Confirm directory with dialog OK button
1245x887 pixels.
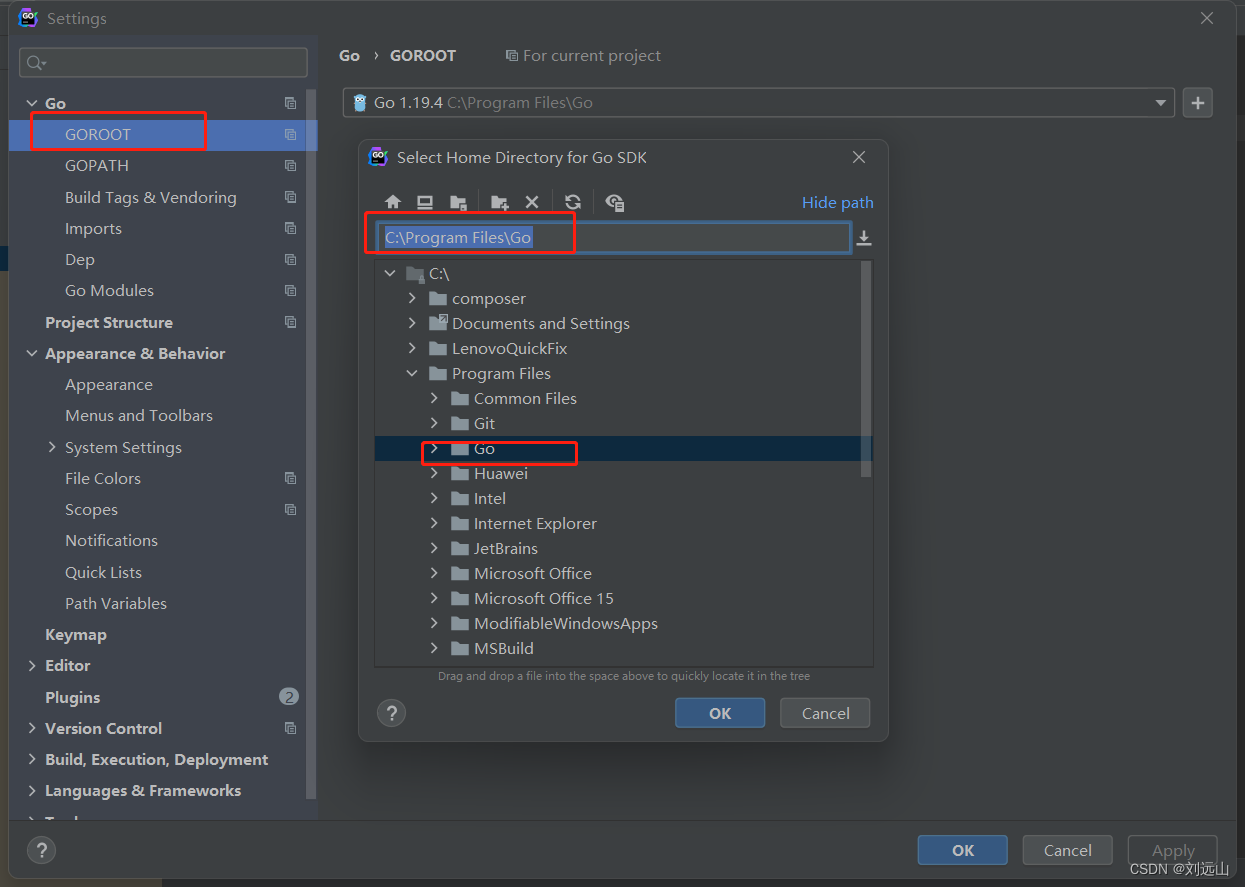[x=720, y=713]
